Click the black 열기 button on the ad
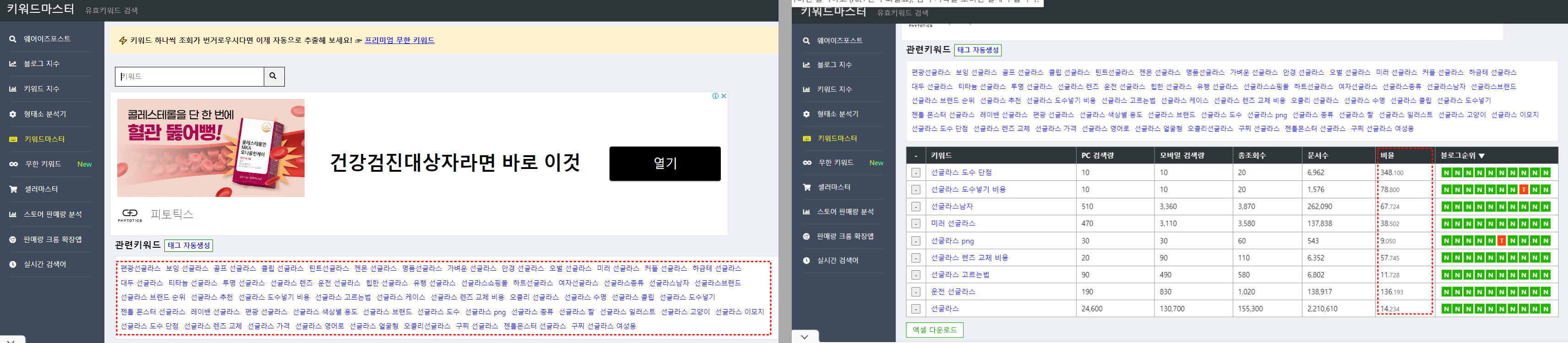The image size is (1568, 343). [664, 163]
